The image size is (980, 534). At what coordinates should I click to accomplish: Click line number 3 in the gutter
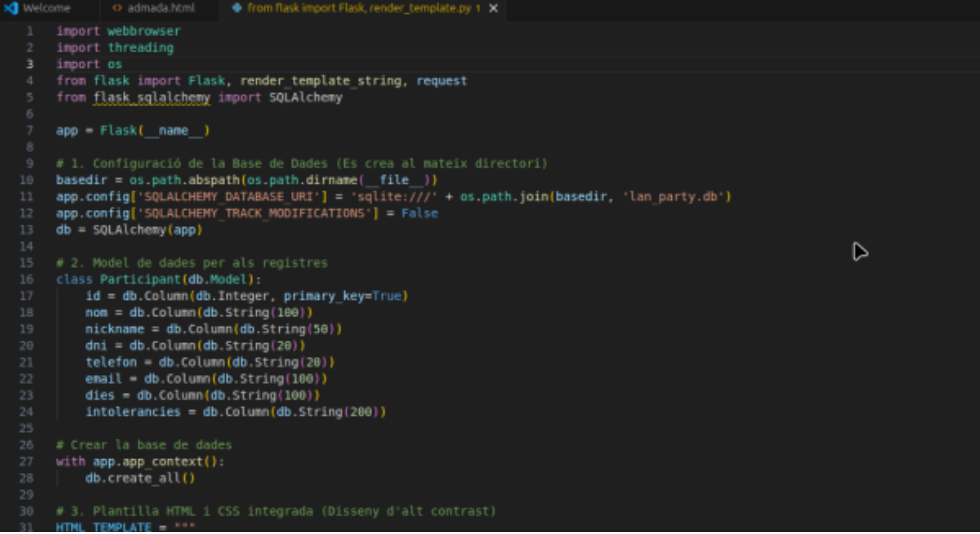[x=30, y=64]
